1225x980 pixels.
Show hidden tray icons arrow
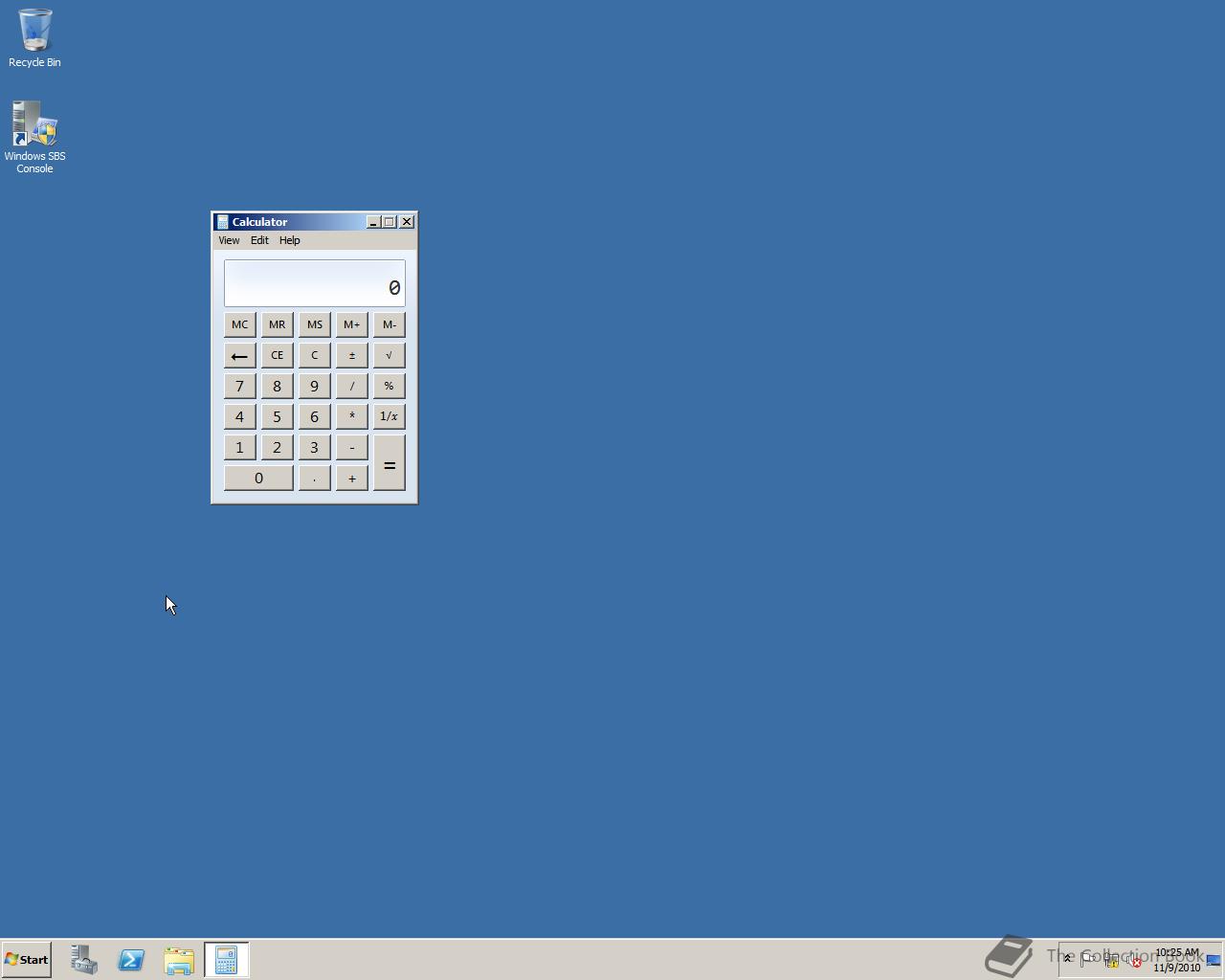pyautogui.click(x=1067, y=959)
